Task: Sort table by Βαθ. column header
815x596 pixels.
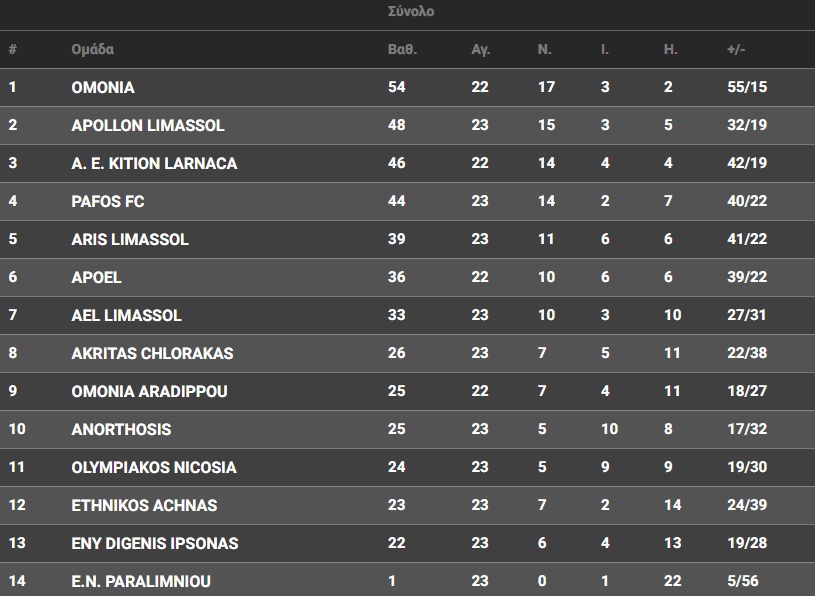Action: 402,49
